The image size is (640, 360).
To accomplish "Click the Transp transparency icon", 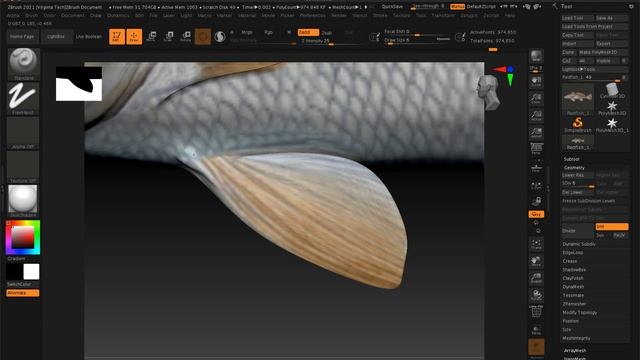I will pos(536,330).
